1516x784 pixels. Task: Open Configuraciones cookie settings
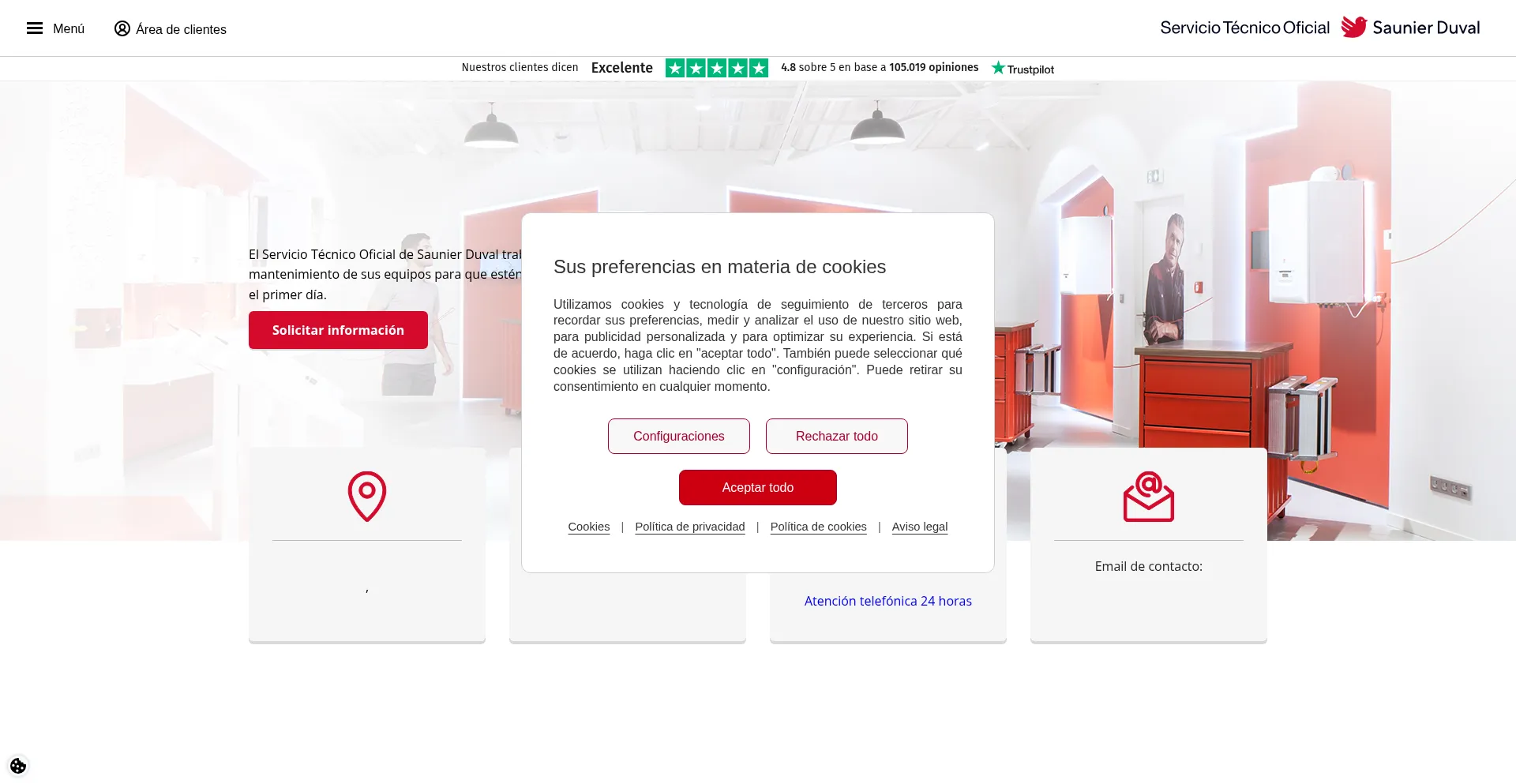point(679,437)
